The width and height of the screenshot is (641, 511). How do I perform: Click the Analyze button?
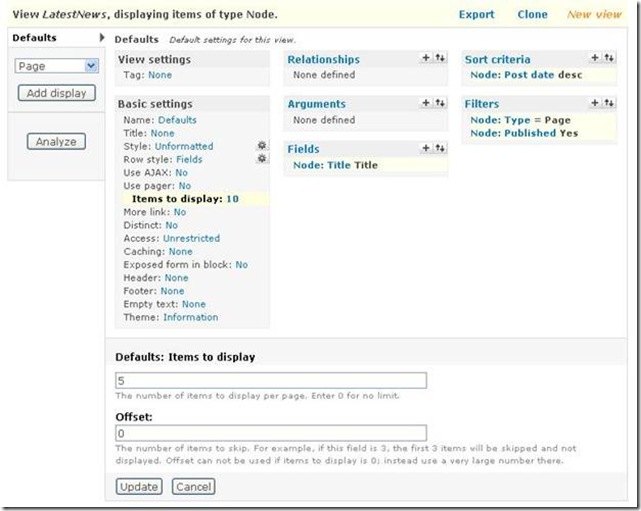click(56, 142)
